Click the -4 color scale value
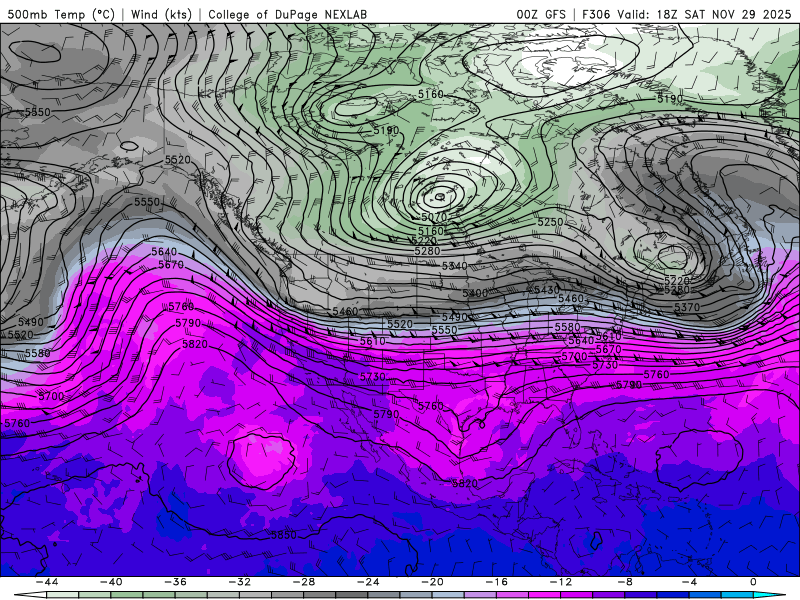 coord(689,582)
